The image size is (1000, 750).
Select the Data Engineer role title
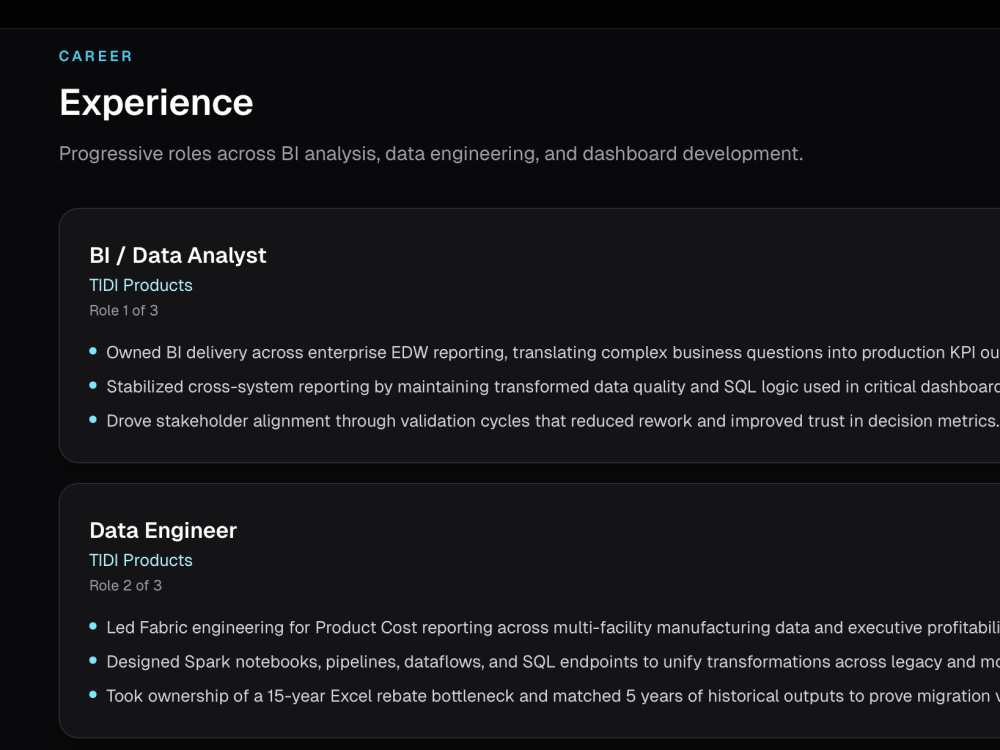coord(163,530)
